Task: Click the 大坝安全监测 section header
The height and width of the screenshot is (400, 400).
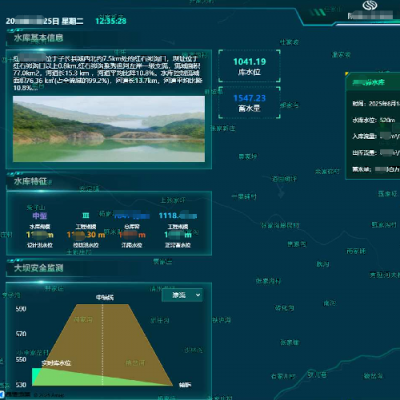Action: tap(38, 268)
